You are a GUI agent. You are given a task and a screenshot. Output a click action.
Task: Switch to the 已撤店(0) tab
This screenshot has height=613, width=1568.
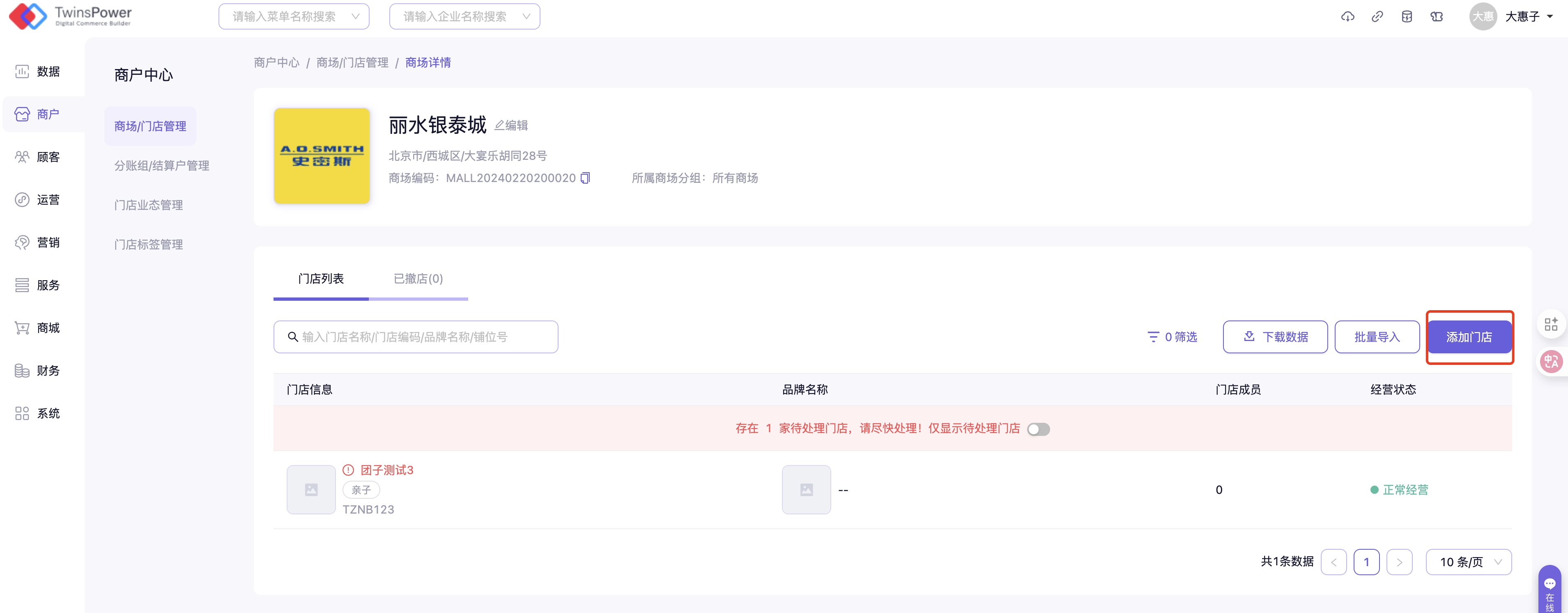[418, 279]
